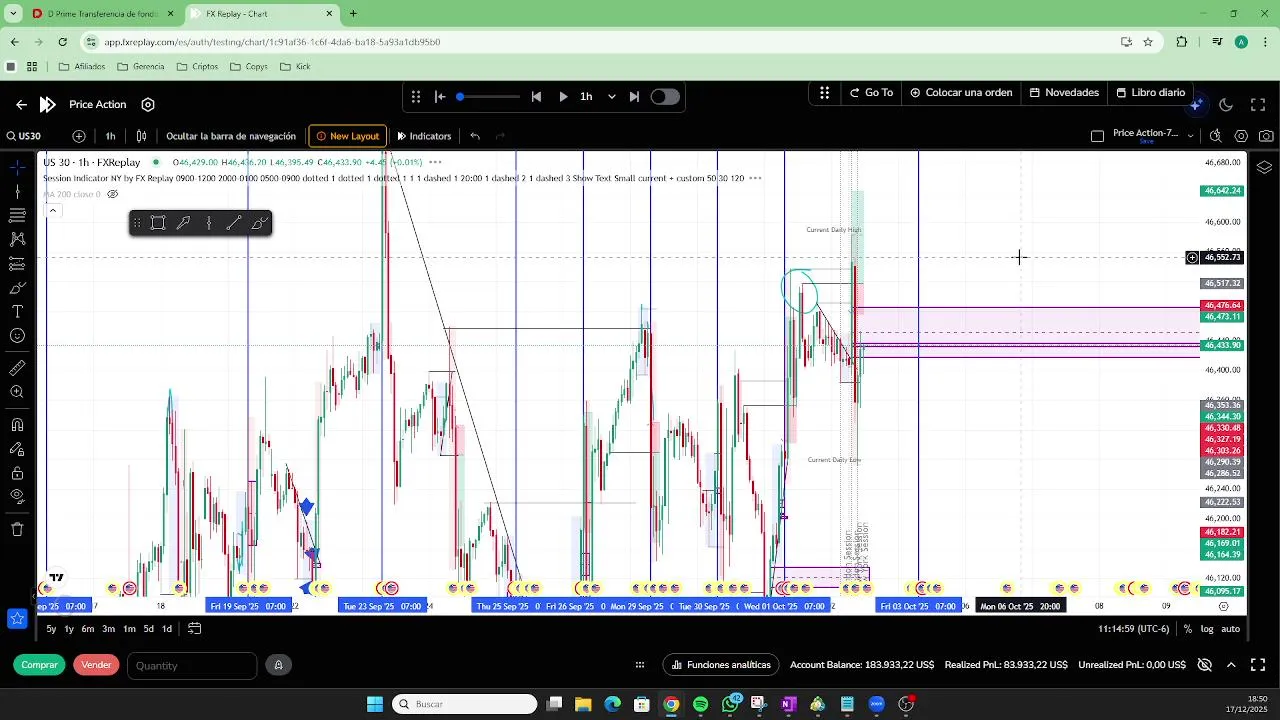Set chart range to 6m
This screenshot has height=720, width=1280.
pyautogui.click(x=88, y=629)
